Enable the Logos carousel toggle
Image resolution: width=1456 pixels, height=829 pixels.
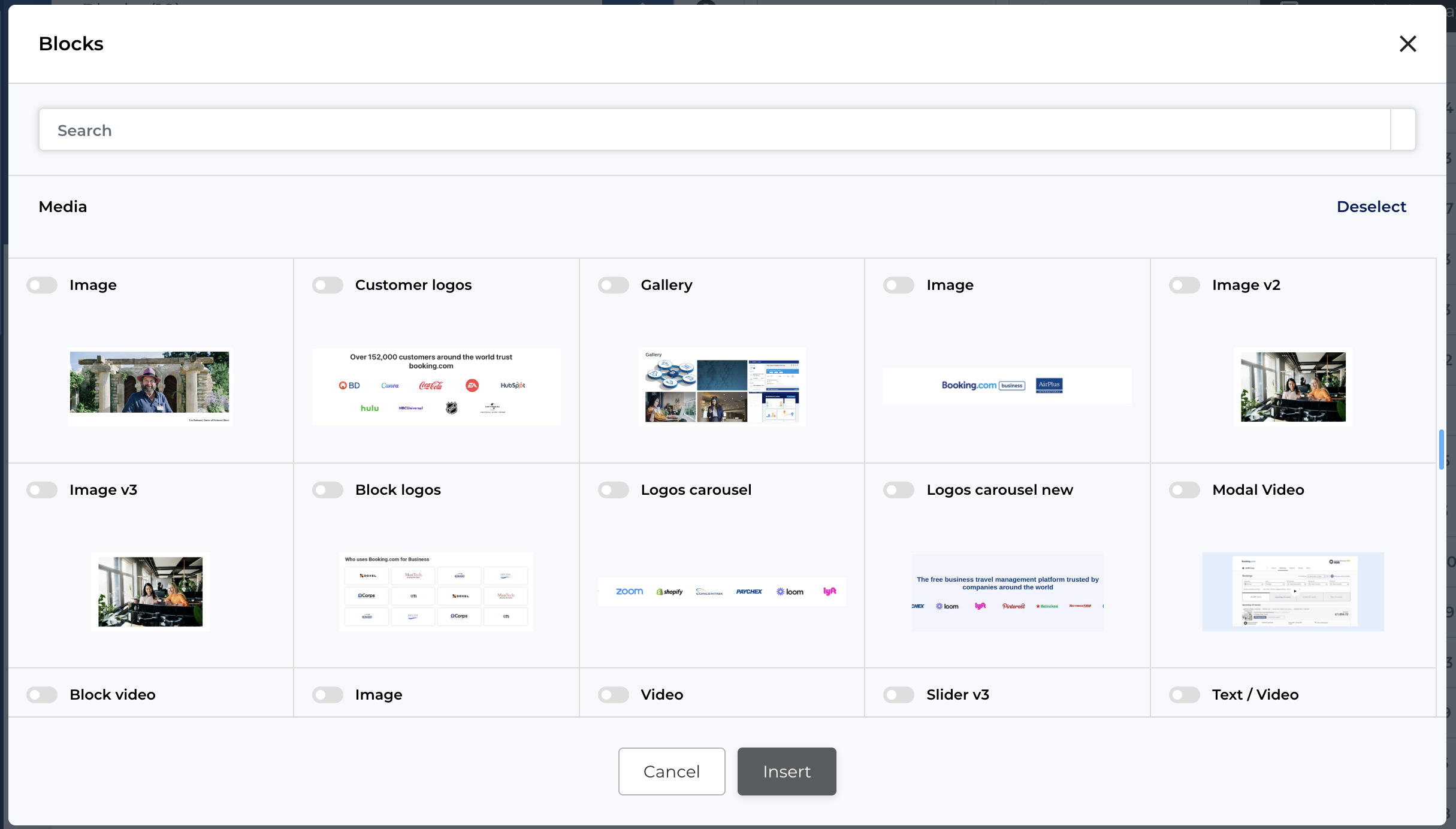613,490
